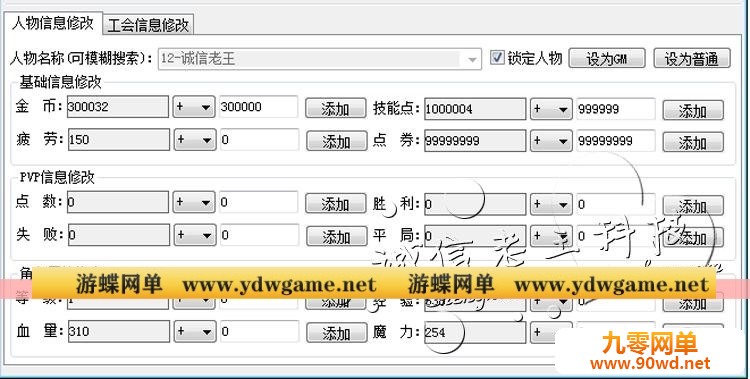Screen dimensions: 750x379
Task: Click 添加 button in the 胜利 row
Action: 693,206
